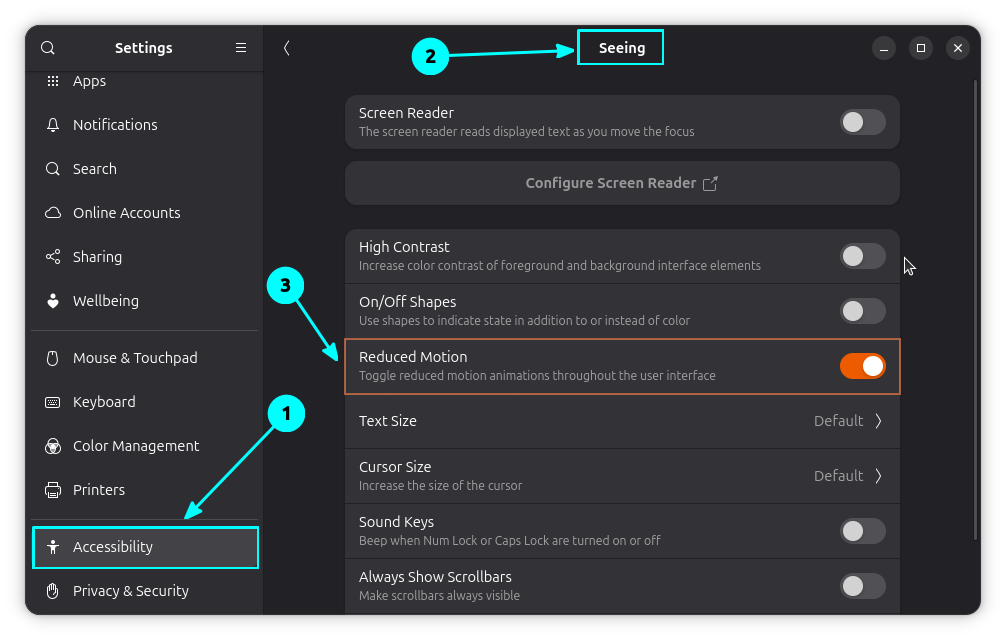
Task: Open Cursor Size options chevron
Action: 878,476
